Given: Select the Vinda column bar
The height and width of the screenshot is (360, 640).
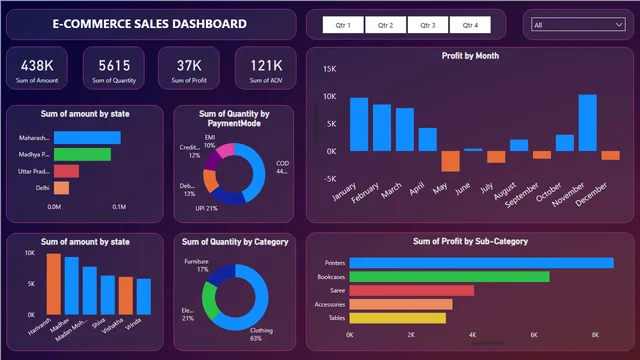Looking at the screenshot, I should point(144,297).
